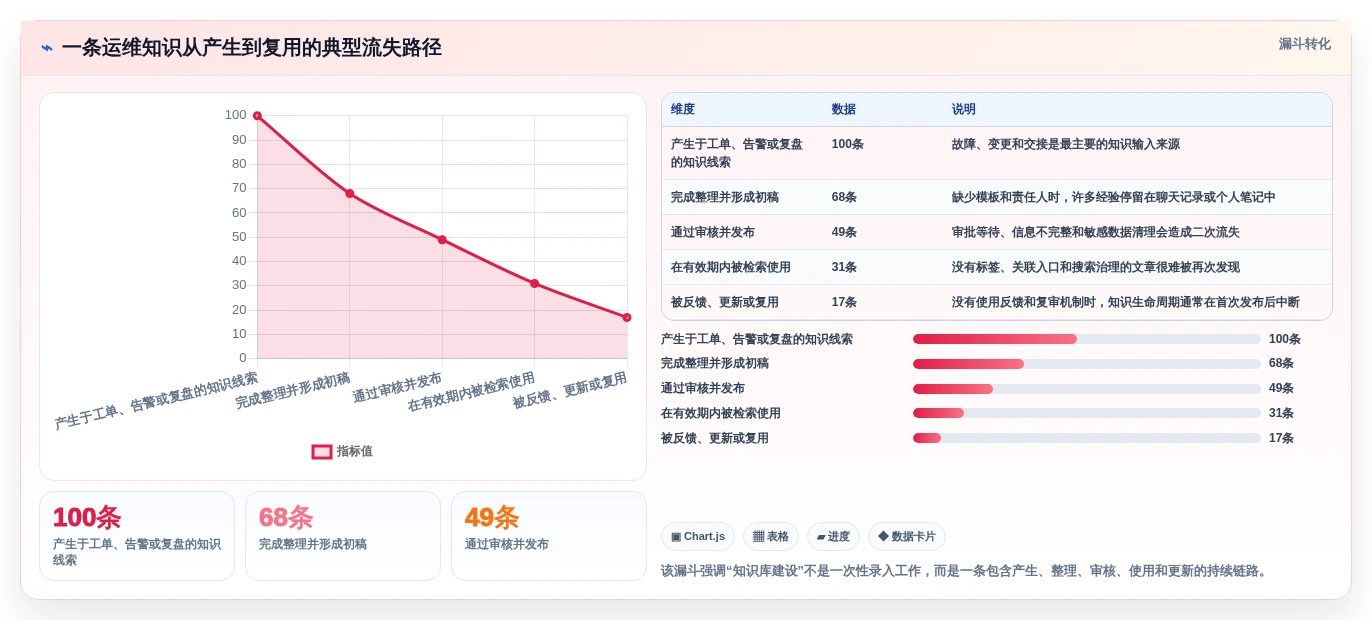Click the red legend swatch for 指标值
The width and height of the screenshot is (1372, 620).
322,452
